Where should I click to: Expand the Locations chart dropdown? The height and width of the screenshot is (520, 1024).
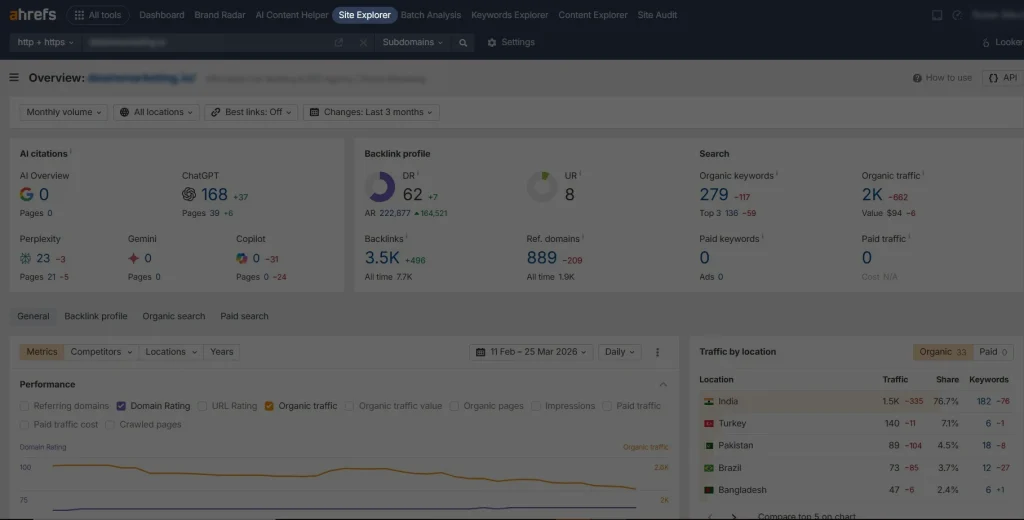(x=171, y=352)
